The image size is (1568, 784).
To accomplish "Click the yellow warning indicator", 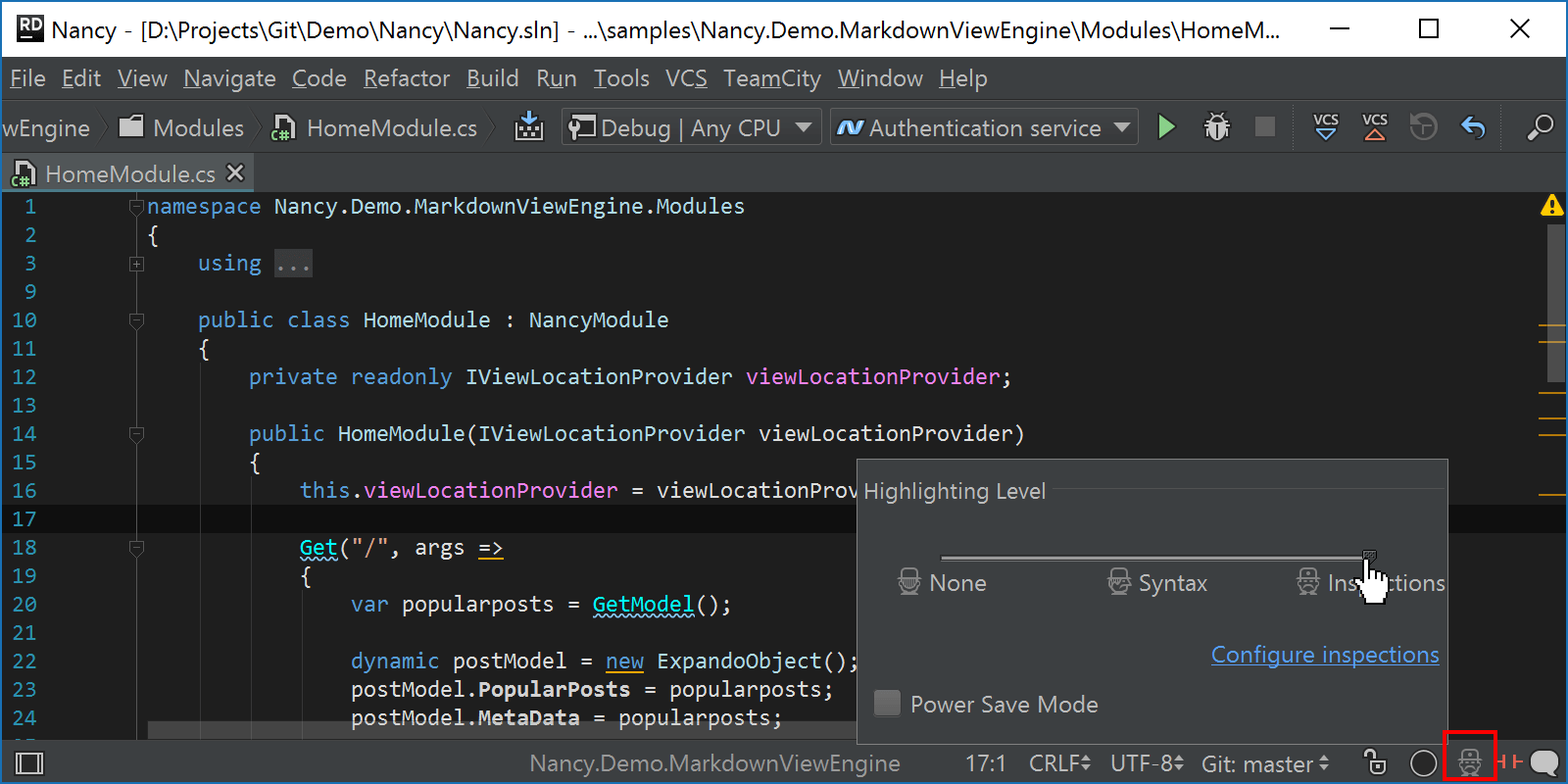I will tap(1551, 205).
